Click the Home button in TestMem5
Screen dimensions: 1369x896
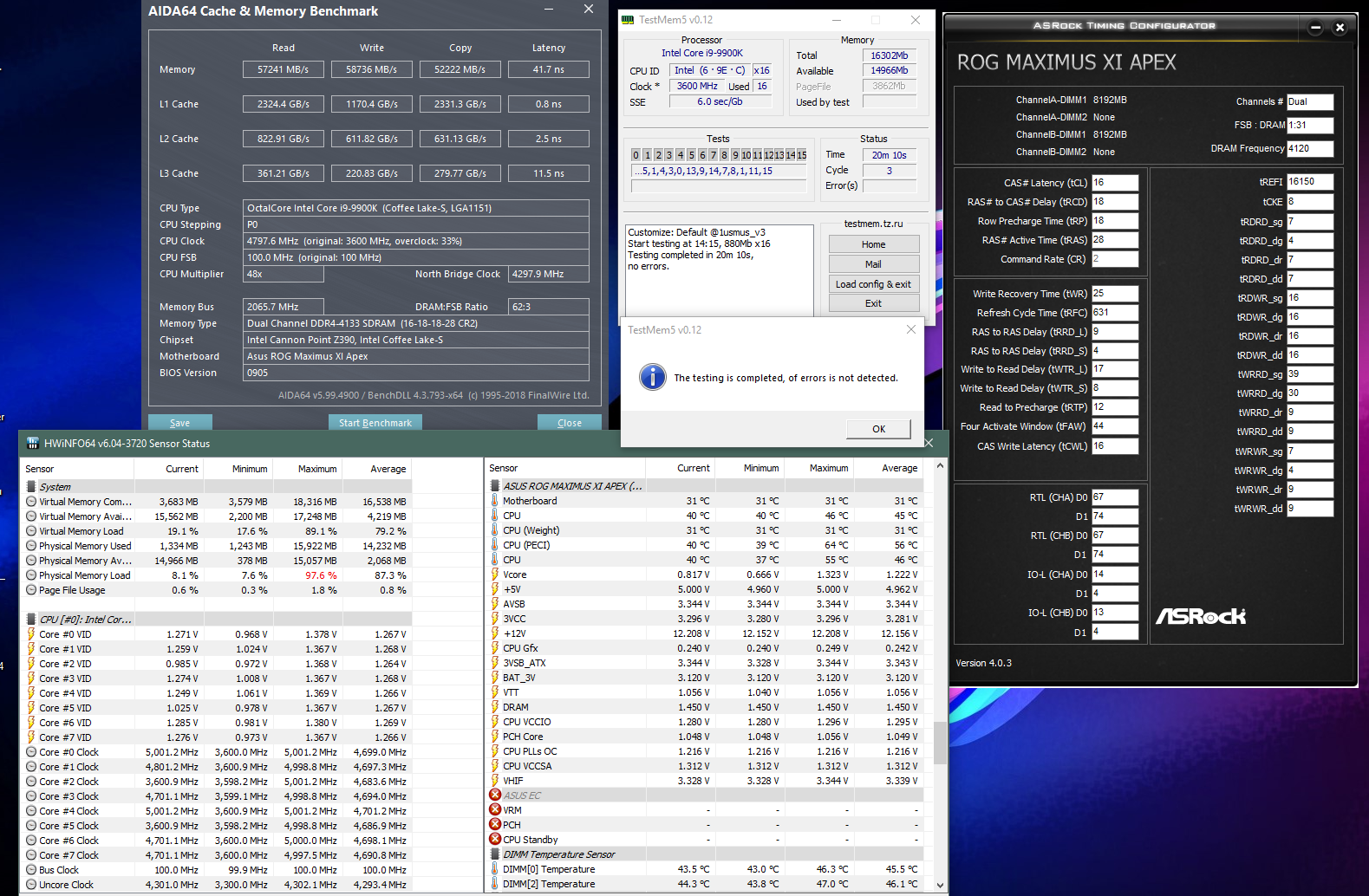(x=874, y=244)
